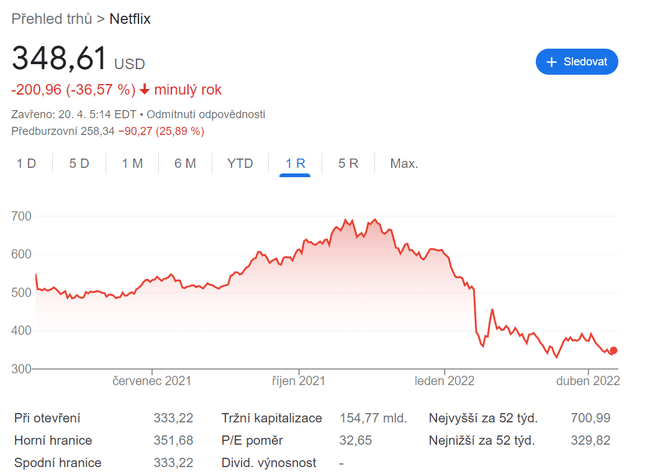Image resolution: width=650 pixels, height=476 pixels.
Task: Show the Max. chart range
Action: coord(404,163)
